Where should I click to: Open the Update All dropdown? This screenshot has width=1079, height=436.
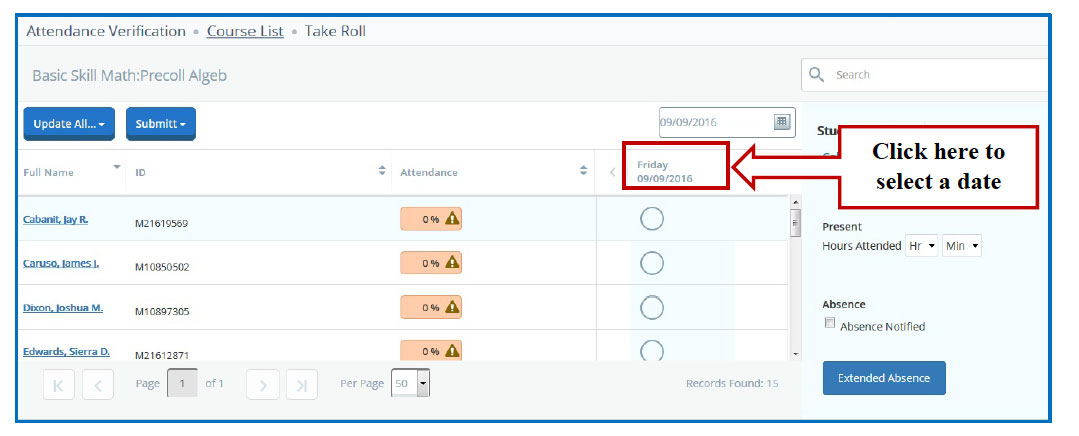[x=68, y=124]
